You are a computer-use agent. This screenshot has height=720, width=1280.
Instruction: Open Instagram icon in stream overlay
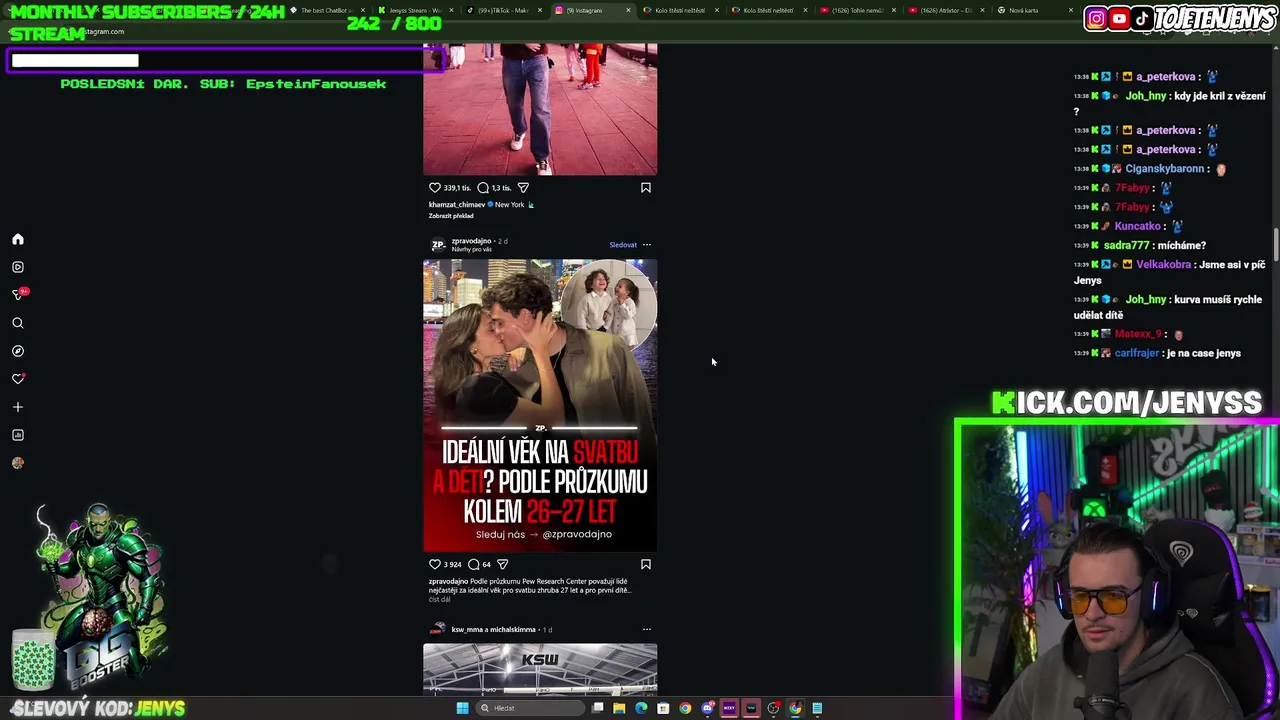click(x=1096, y=18)
